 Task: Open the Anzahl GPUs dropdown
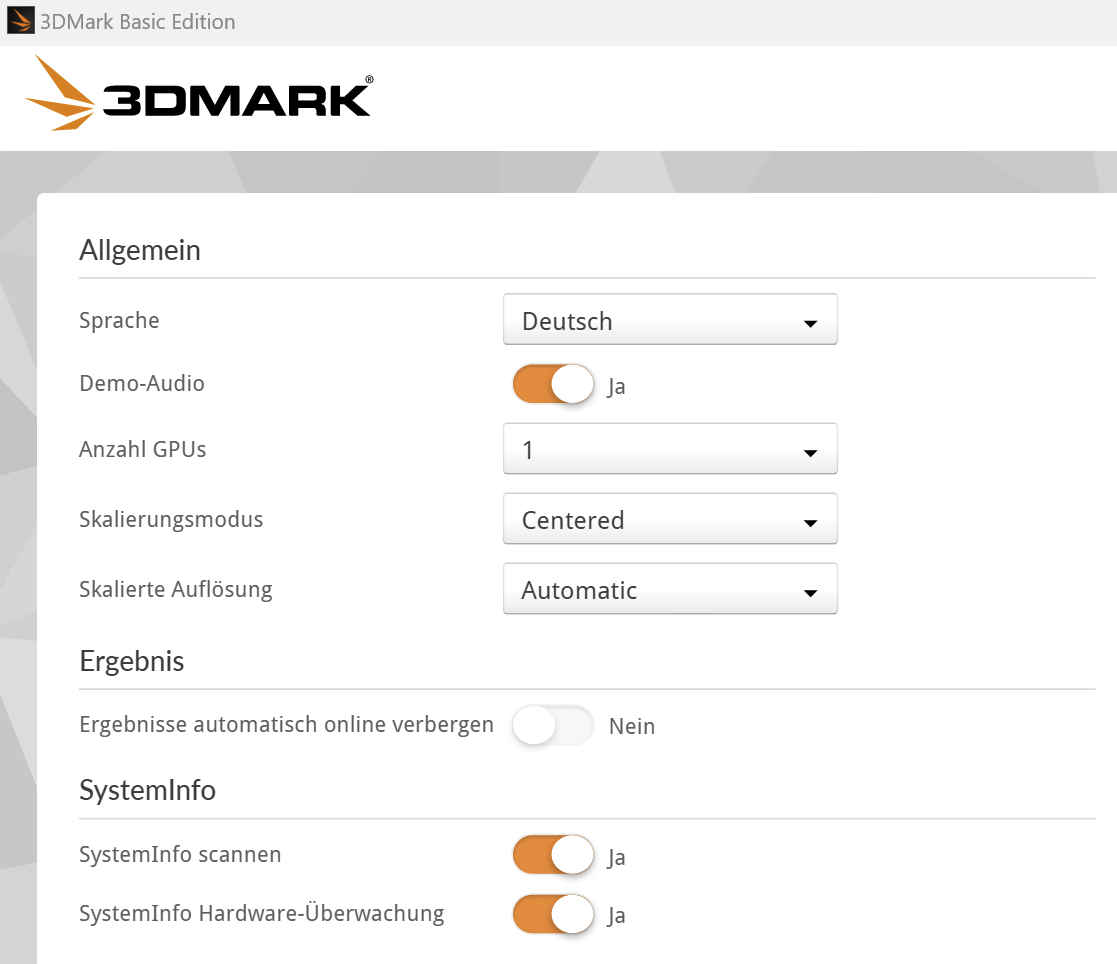point(670,449)
